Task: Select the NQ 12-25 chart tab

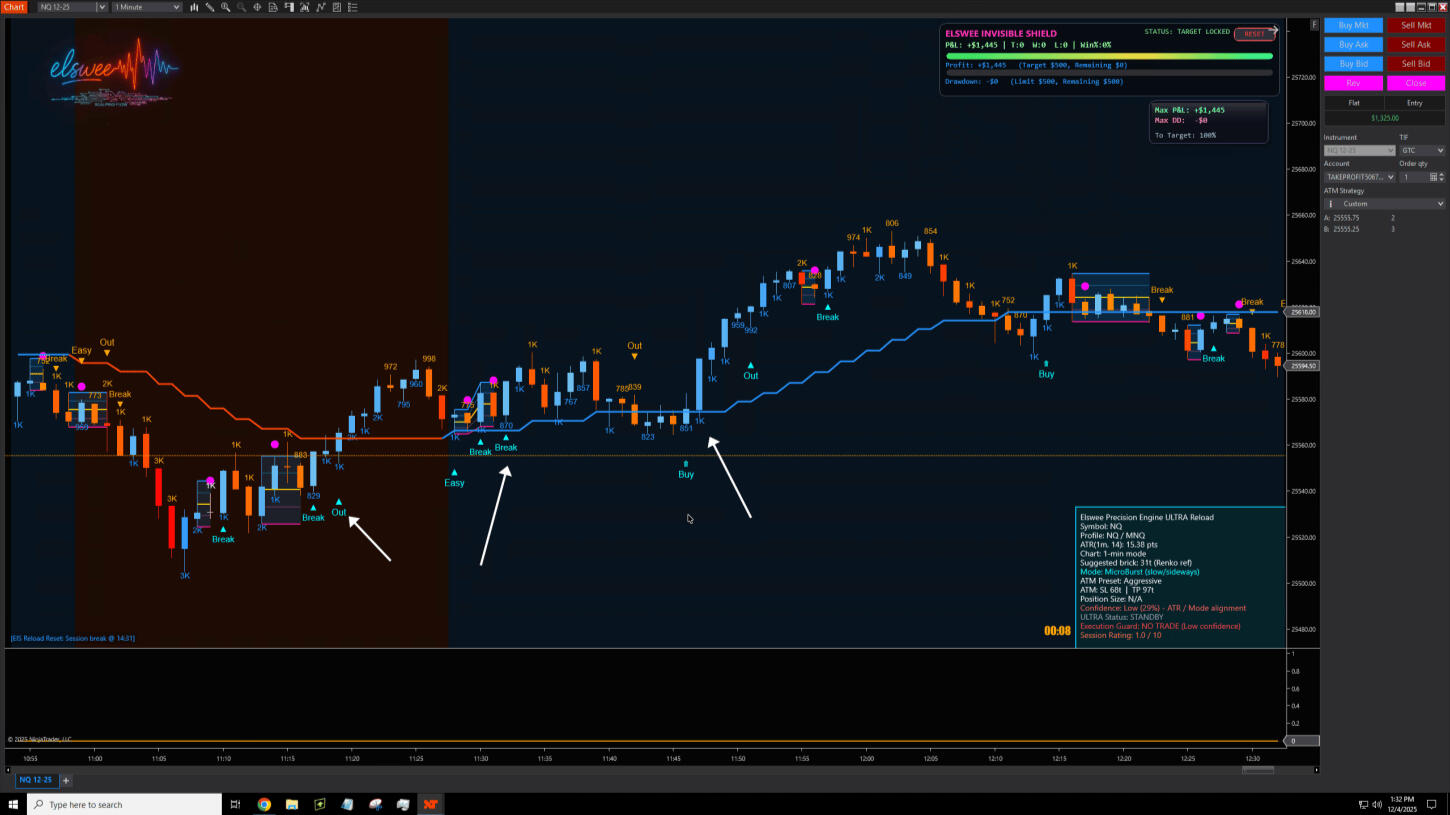Action: click(x=33, y=780)
